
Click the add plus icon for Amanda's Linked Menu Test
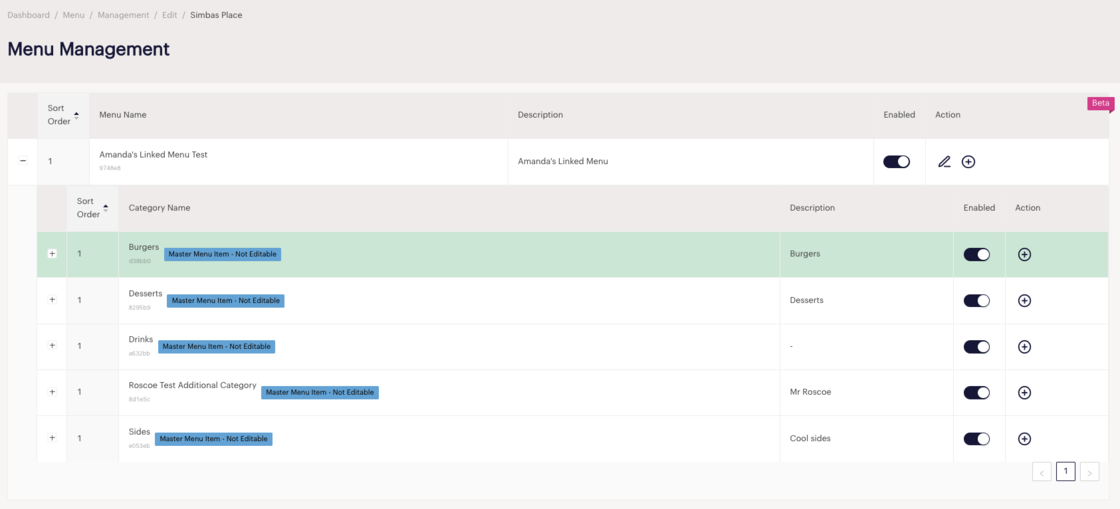[968, 162]
